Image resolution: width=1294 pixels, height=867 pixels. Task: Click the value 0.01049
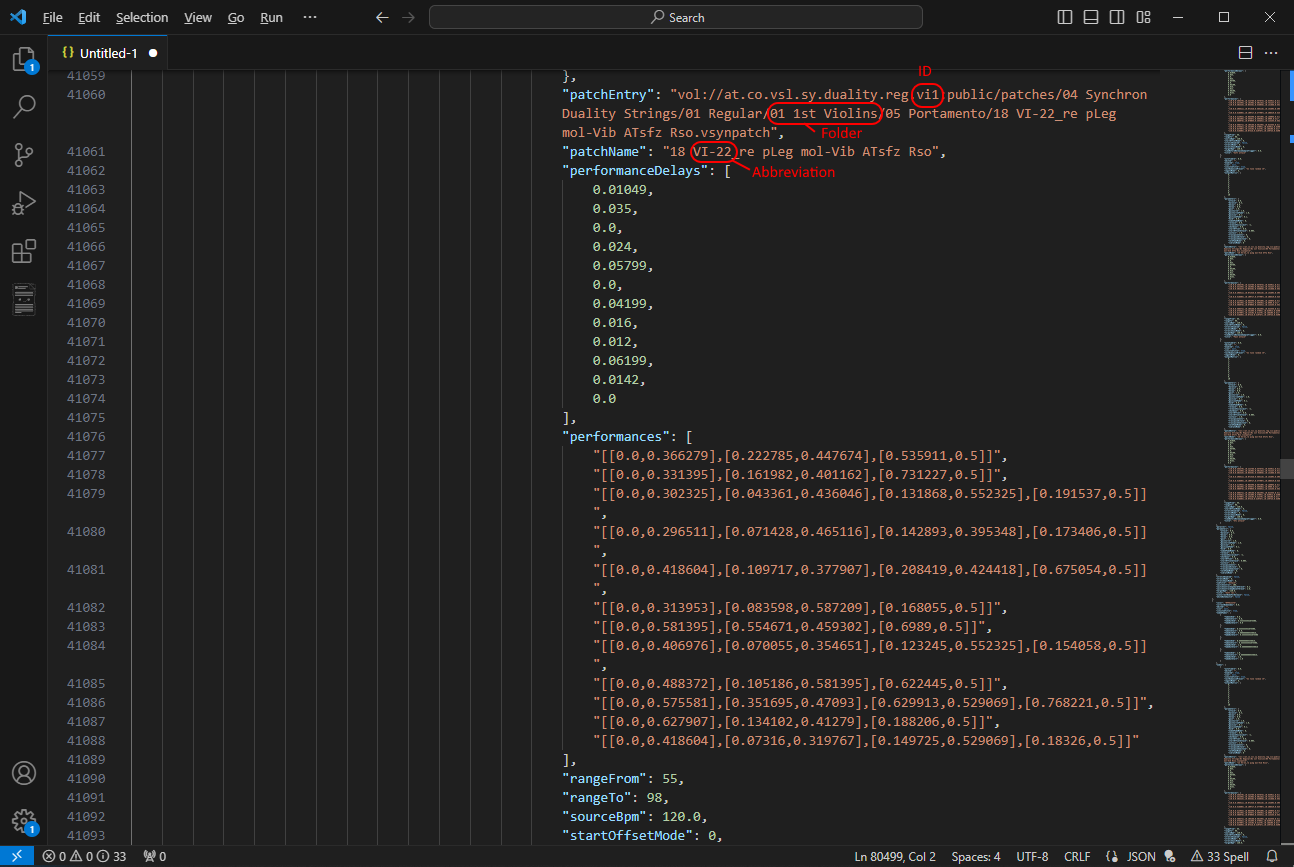(620, 190)
